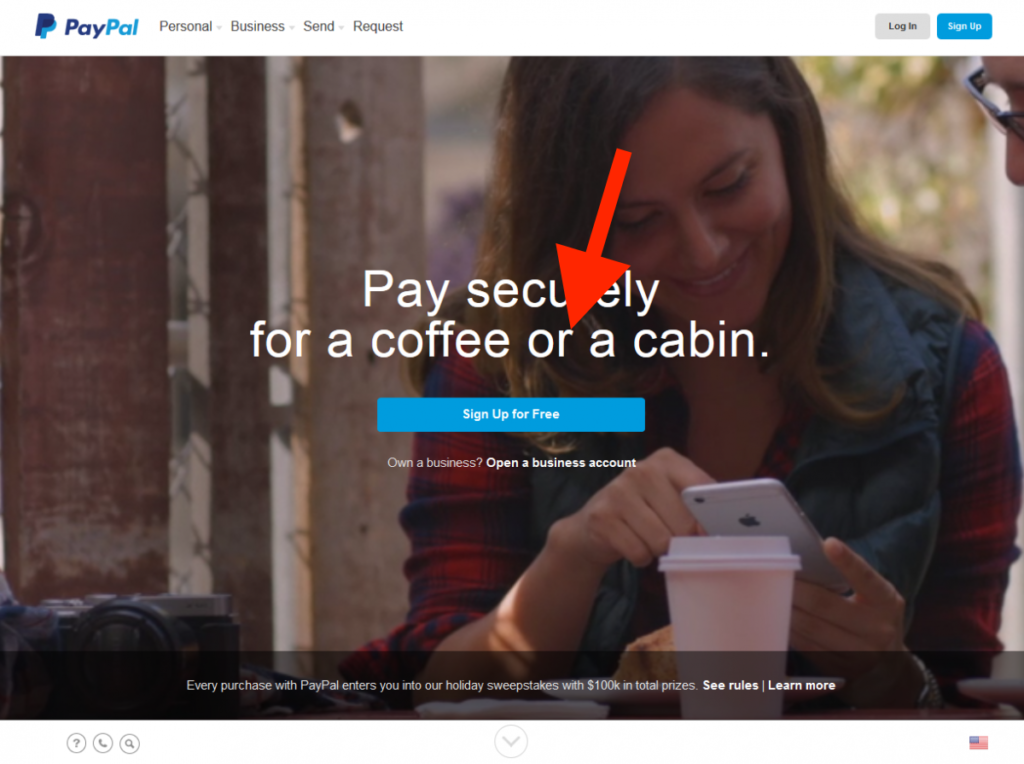Click the circled down chevron at page bottom
The image size is (1024, 764).
(x=511, y=741)
